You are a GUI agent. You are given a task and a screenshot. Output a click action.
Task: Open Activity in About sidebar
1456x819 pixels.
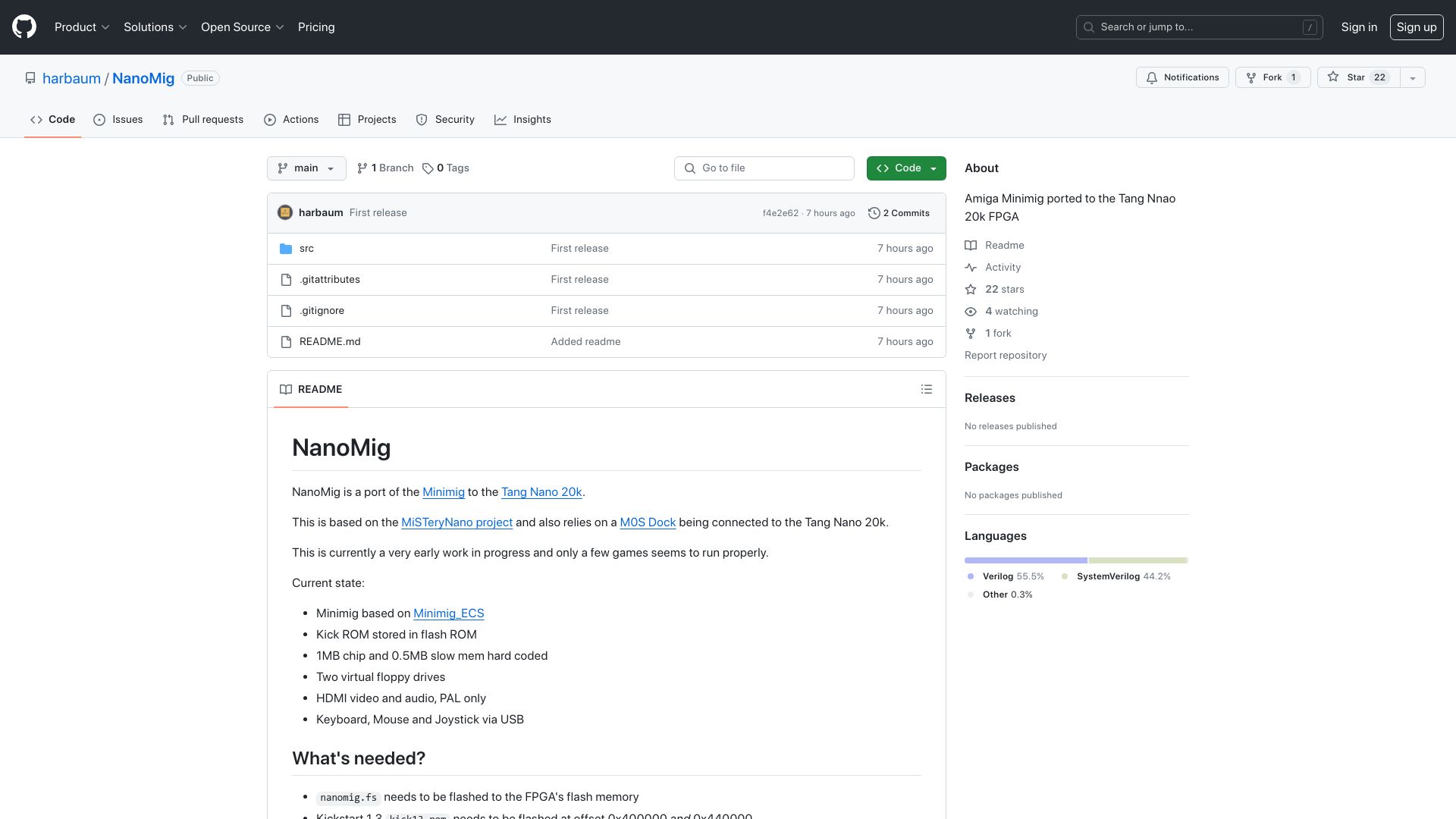click(x=993, y=268)
